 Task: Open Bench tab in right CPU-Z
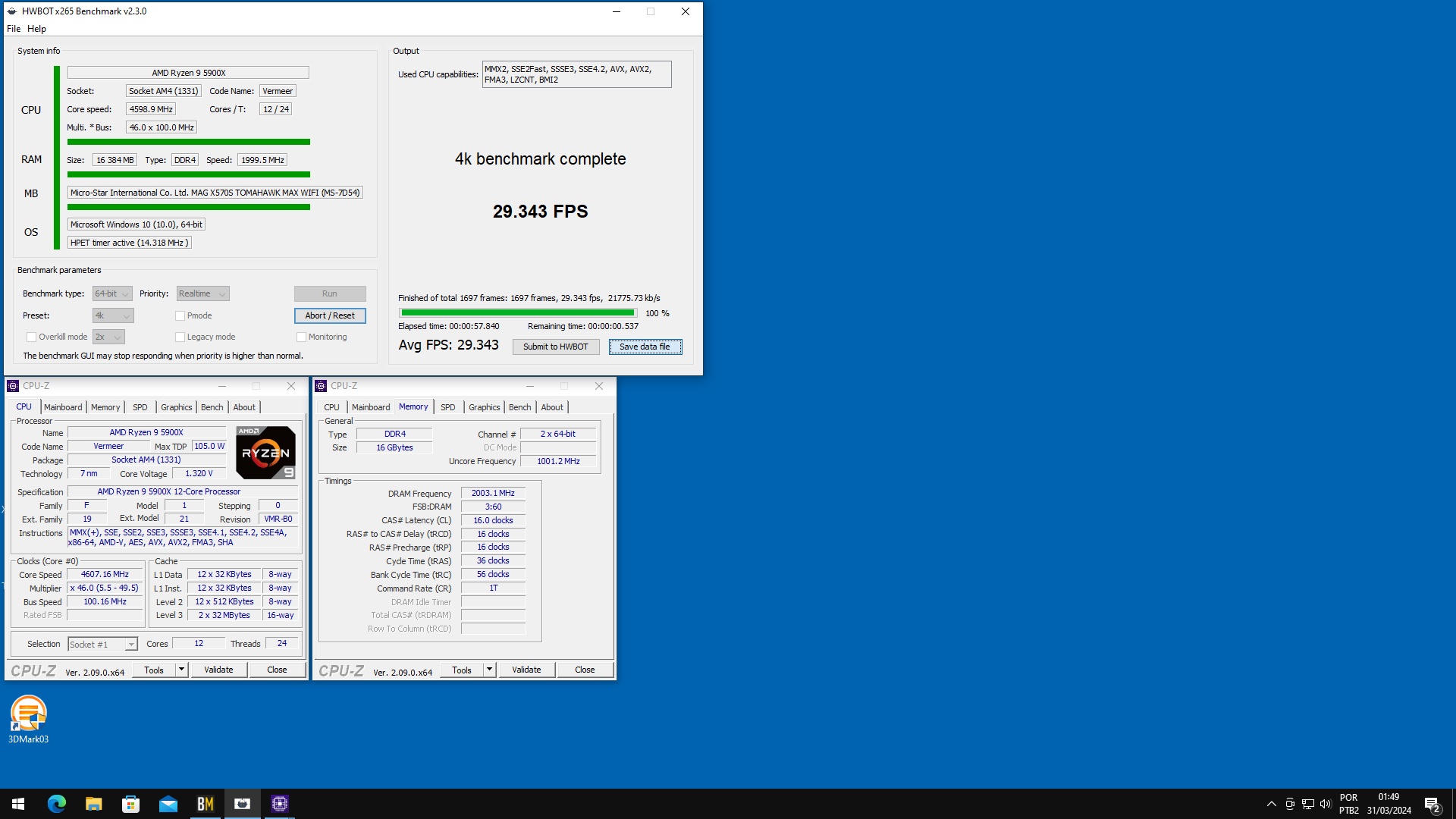520,407
